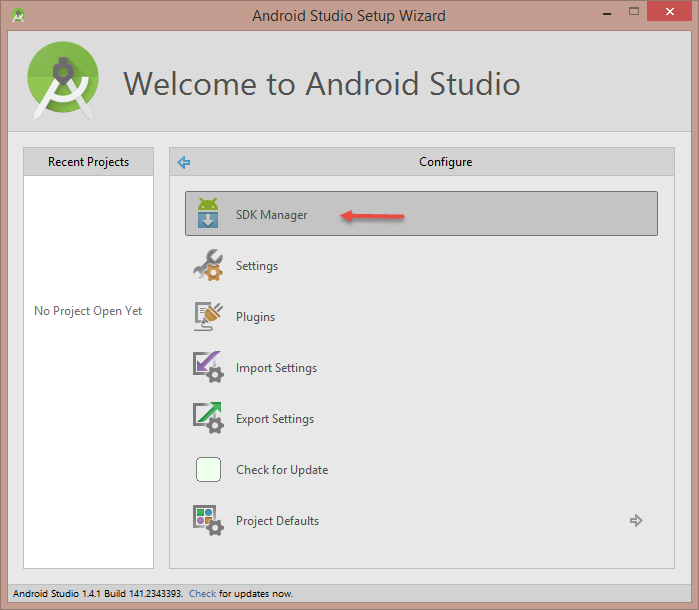Image resolution: width=699 pixels, height=610 pixels.
Task: Click the SDK Manager Android download icon
Action: pyautogui.click(x=208, y=214)
